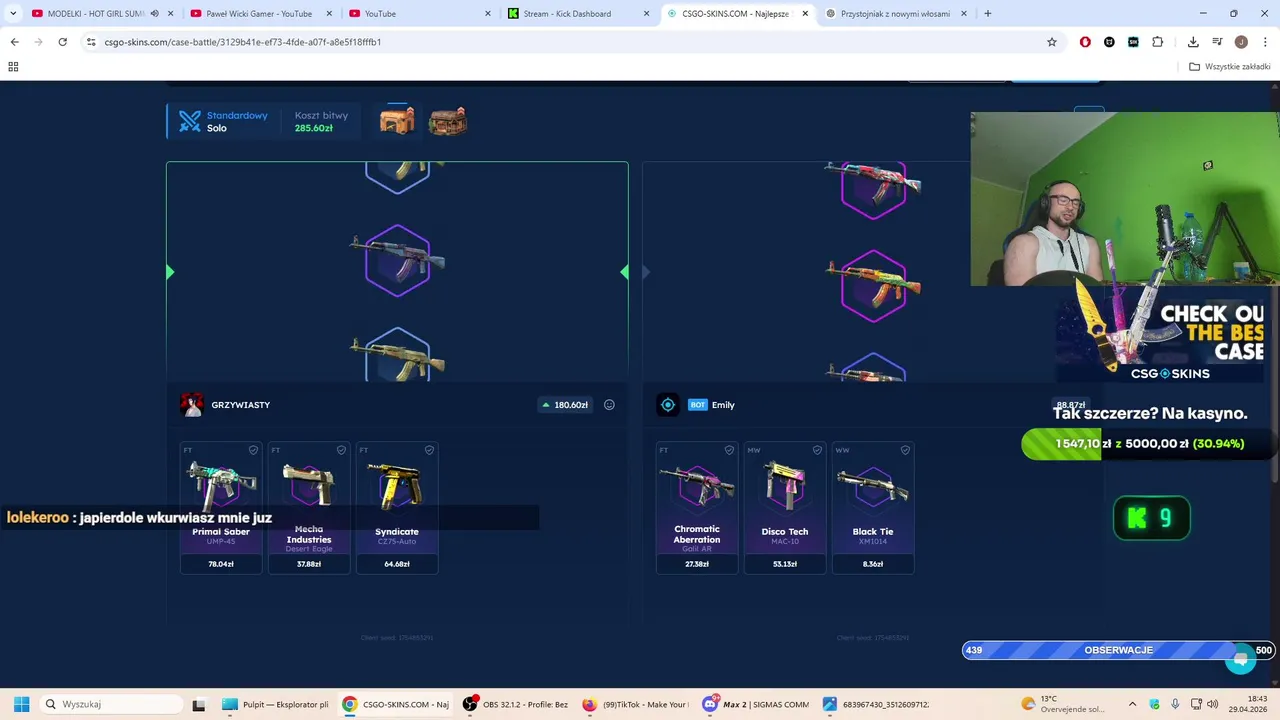This screenshot has width=1280, height=720.
Task: Open the tab search dropdown arrow
Action: click(13, 14)
